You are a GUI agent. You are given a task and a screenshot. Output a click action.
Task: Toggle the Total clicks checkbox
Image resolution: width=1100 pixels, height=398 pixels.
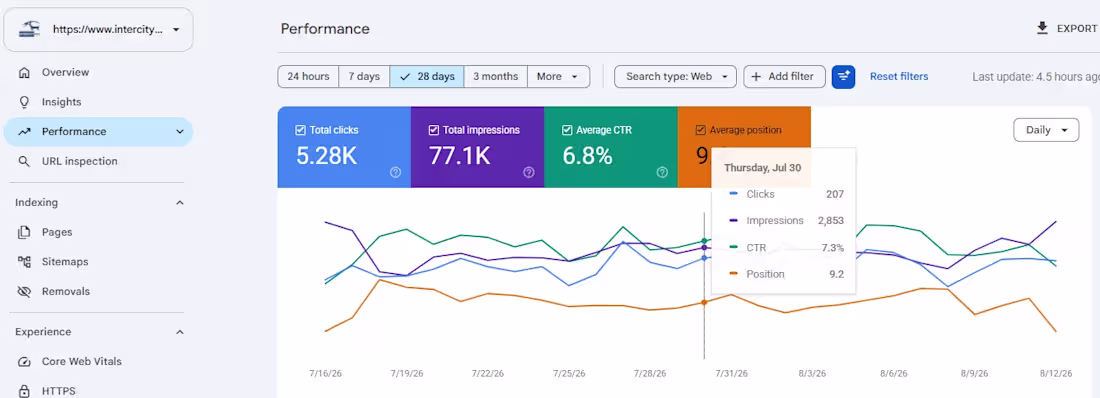click(300, 130)
